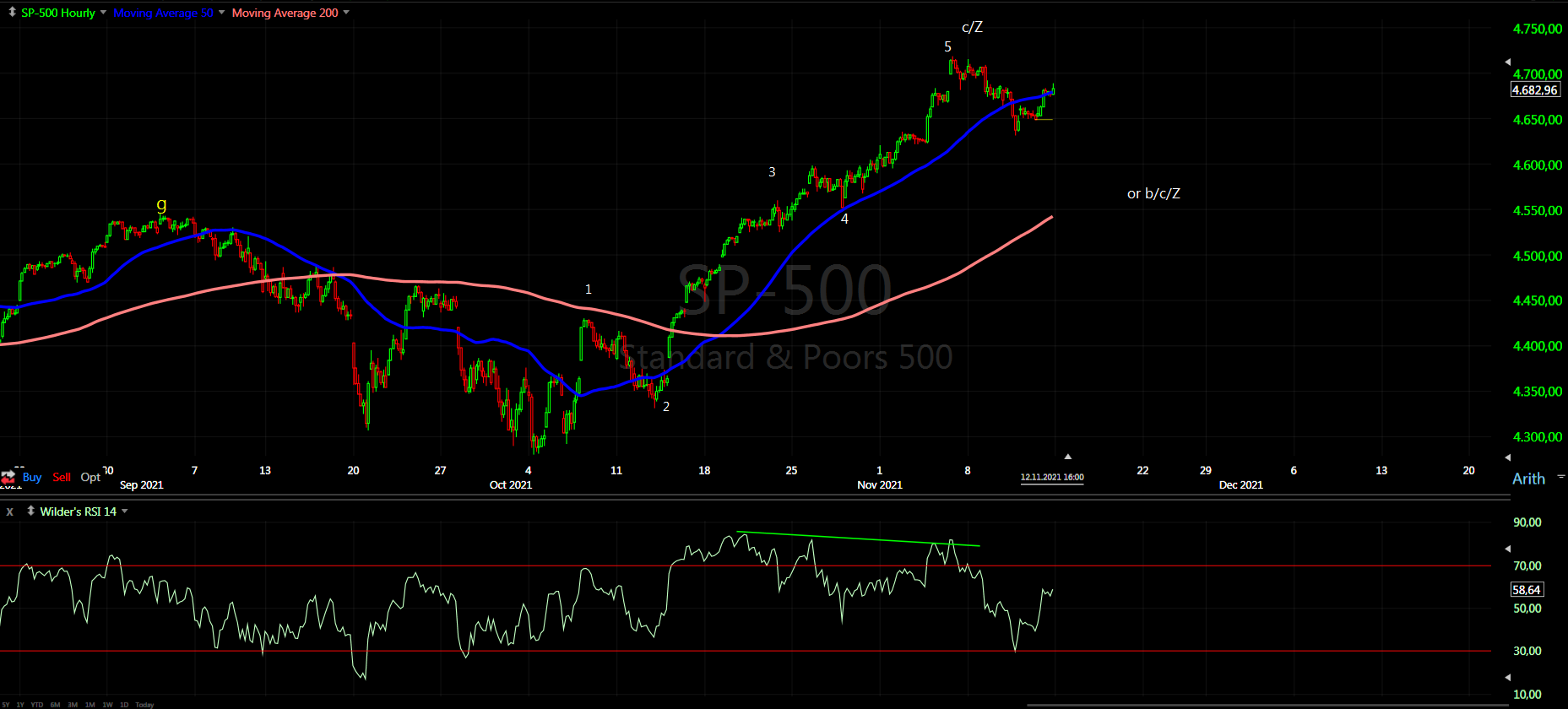1568x709 pixels.
Task: Select the Today time range
Action: point(144,705)
